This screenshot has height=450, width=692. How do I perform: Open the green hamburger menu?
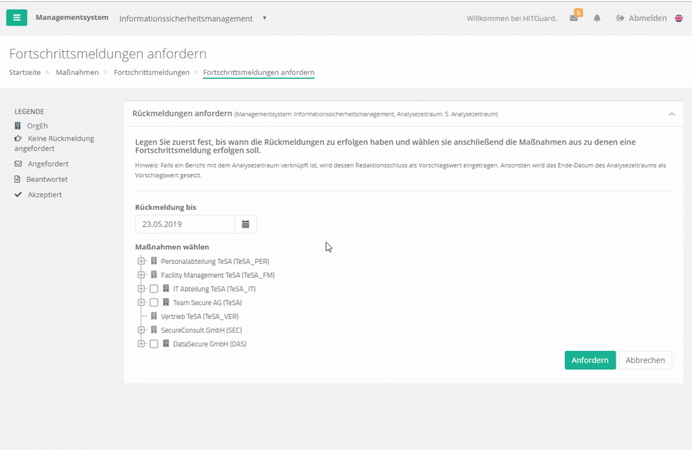tap(16, 18)
